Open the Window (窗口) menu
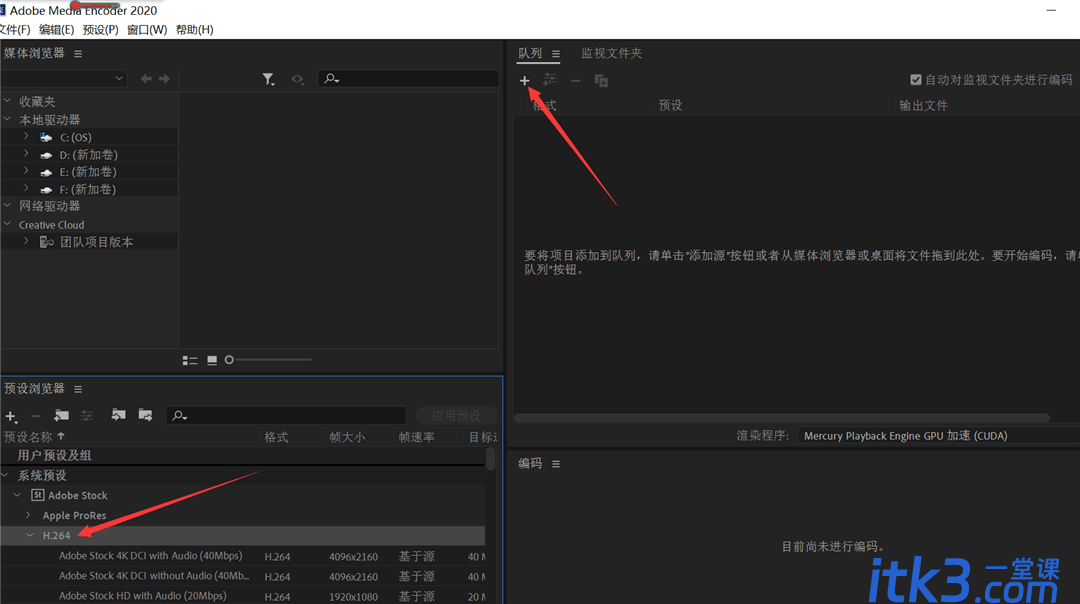The image size is (1080, 604). (147, 30)
